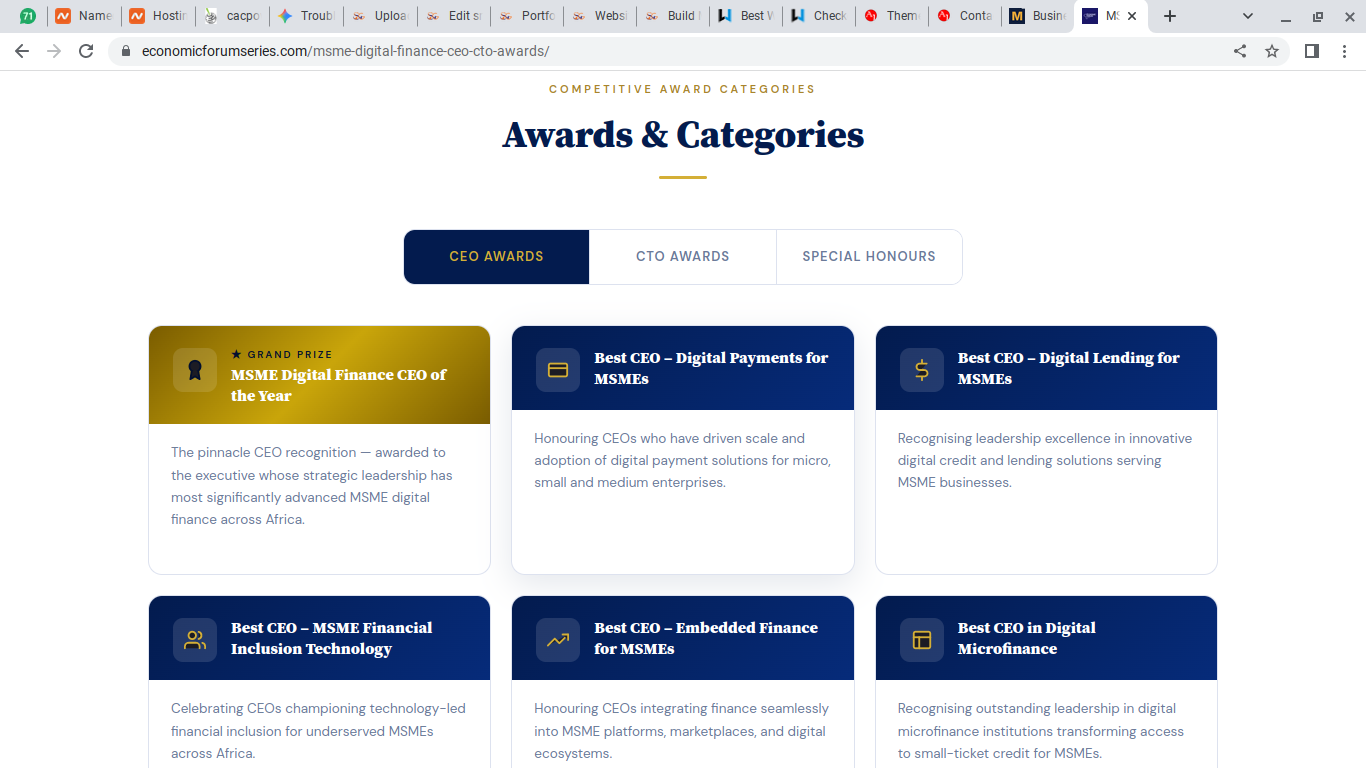
Task: Open Best CEO – MSME Financial Inclusion Technology
Action: (319, 682)
